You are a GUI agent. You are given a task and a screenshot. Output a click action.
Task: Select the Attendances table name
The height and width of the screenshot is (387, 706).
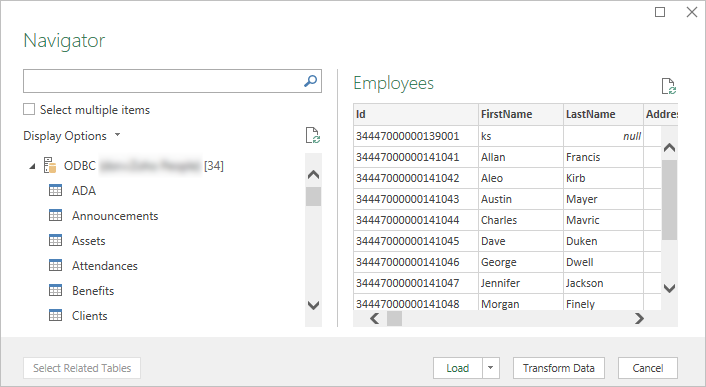[x=105, y=266]
